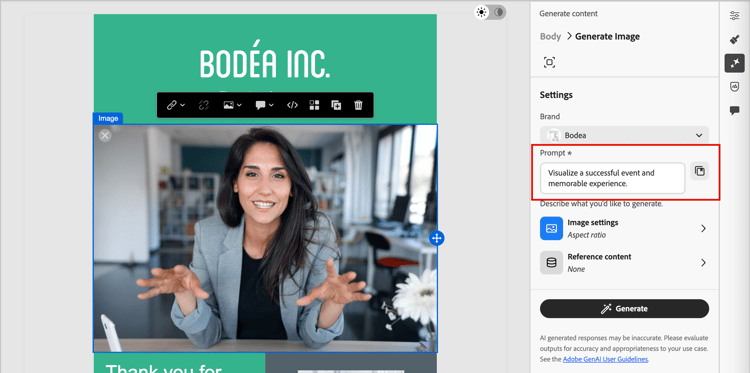This screenshot has width=750, height=373.
Task: Go back to Body in breadcrumb
Action: tap(550, 36)
